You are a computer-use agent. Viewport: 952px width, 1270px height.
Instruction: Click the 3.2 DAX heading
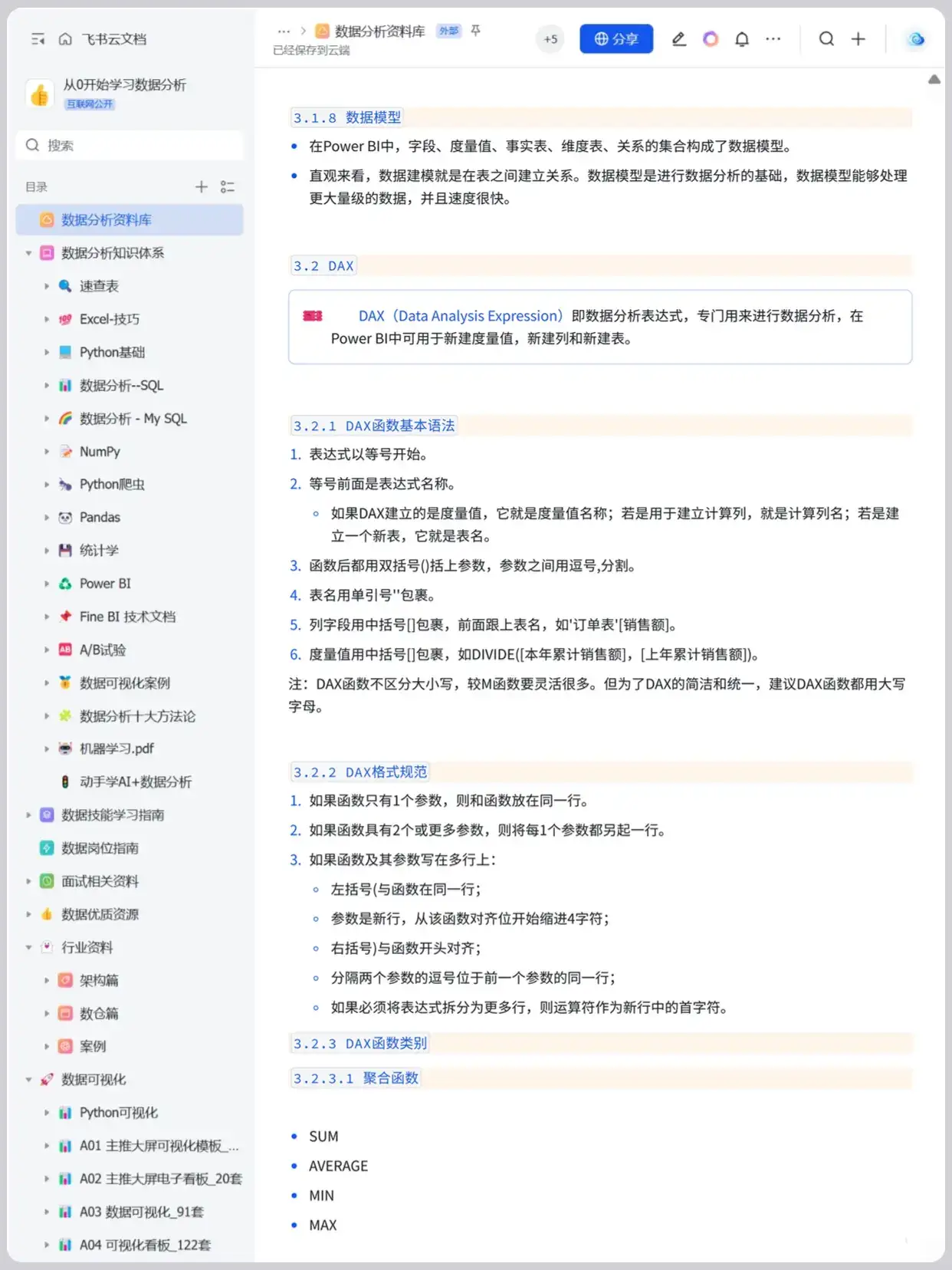point(323,266)
